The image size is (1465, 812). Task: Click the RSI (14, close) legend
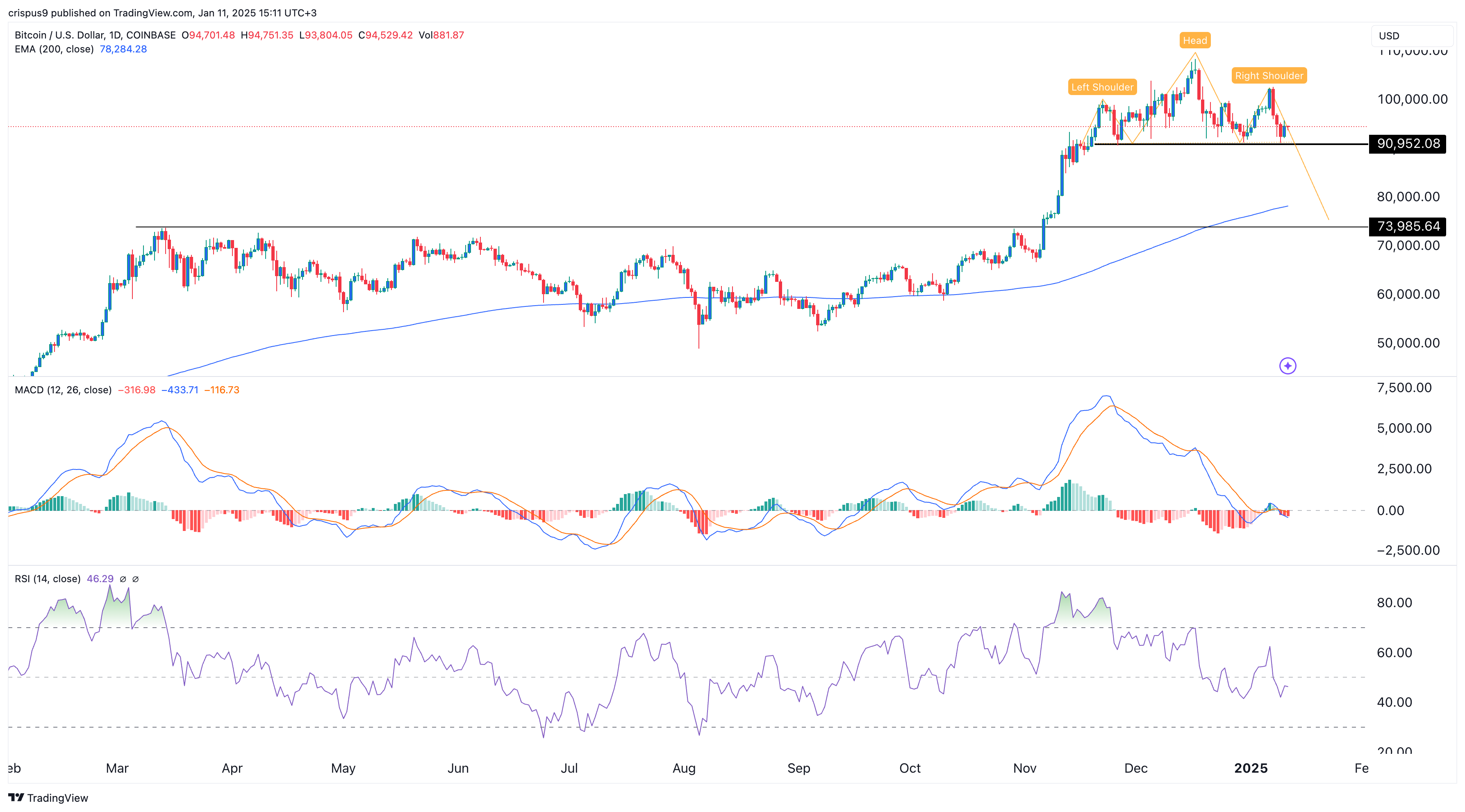[48, 579]
